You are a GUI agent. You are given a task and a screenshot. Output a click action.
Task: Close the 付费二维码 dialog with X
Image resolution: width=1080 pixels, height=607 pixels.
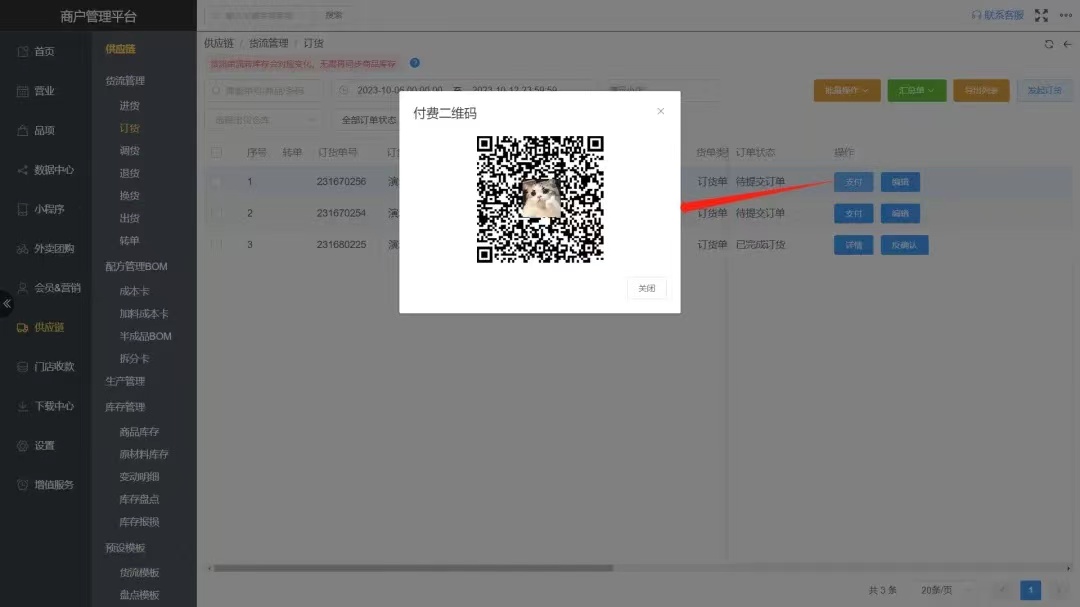coord(661,111)
